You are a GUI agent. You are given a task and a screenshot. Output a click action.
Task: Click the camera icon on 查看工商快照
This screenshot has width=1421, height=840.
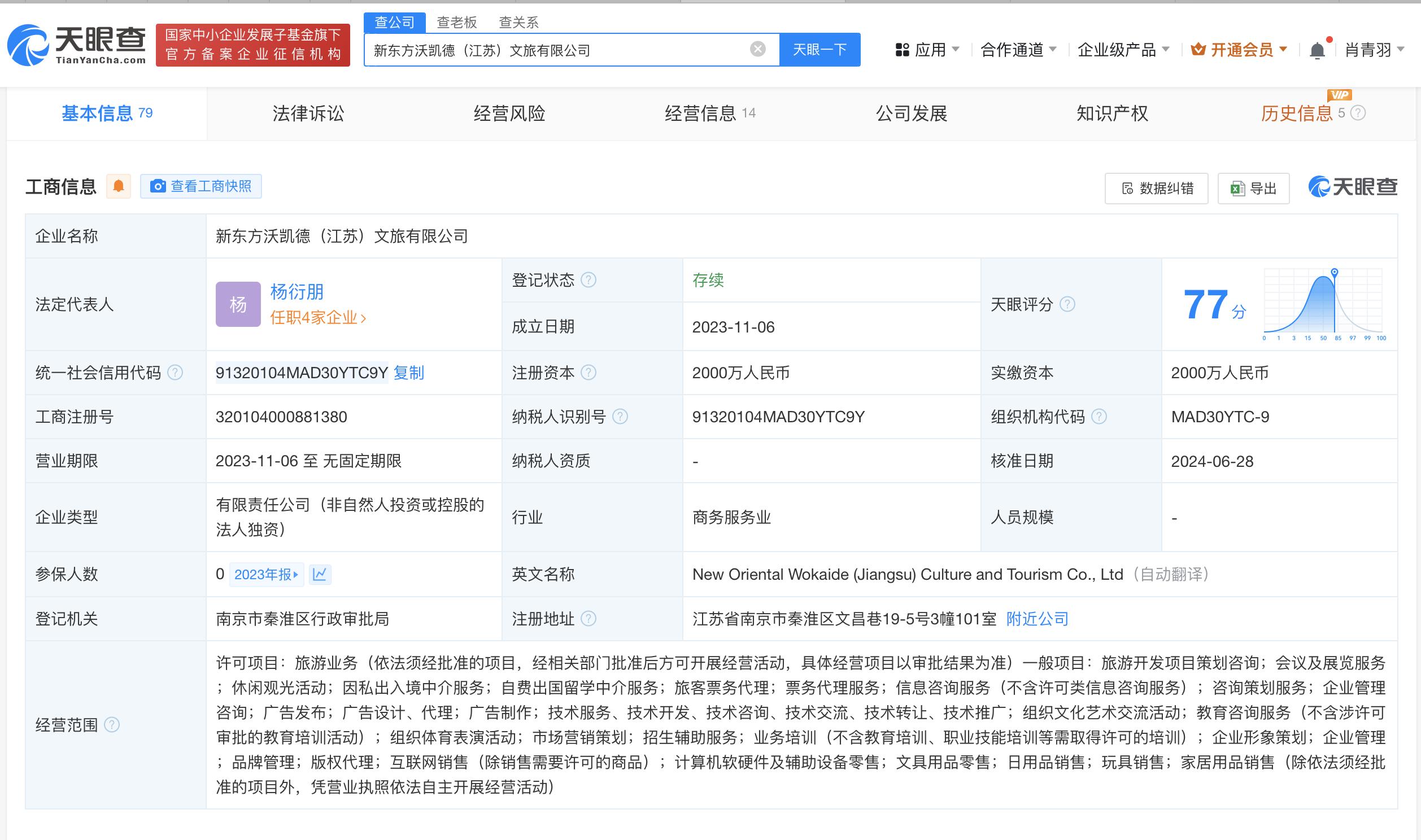pos(159,186)
